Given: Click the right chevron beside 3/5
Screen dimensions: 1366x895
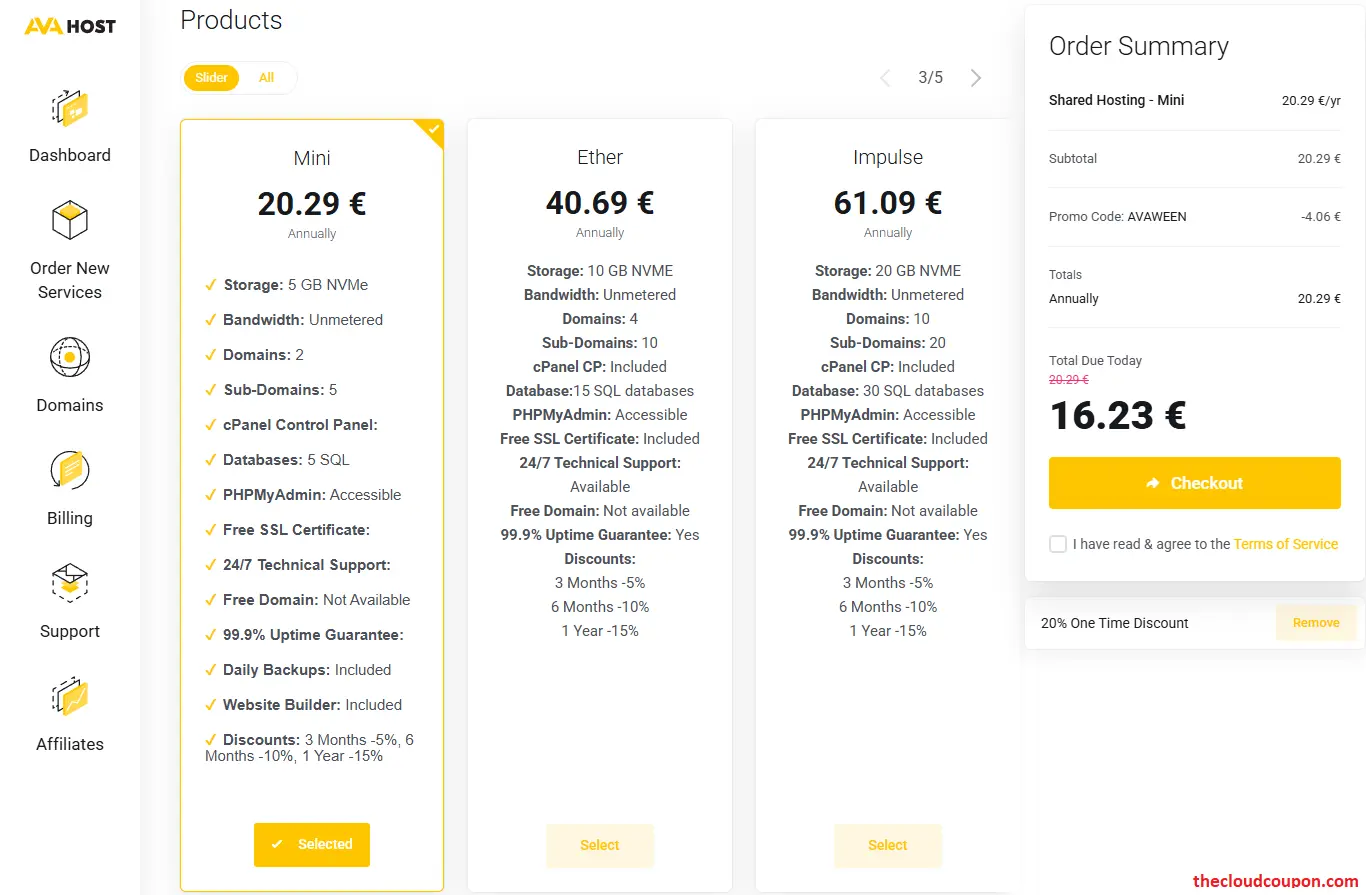Looking at the screenshot, I should click(x=975, y=77).
